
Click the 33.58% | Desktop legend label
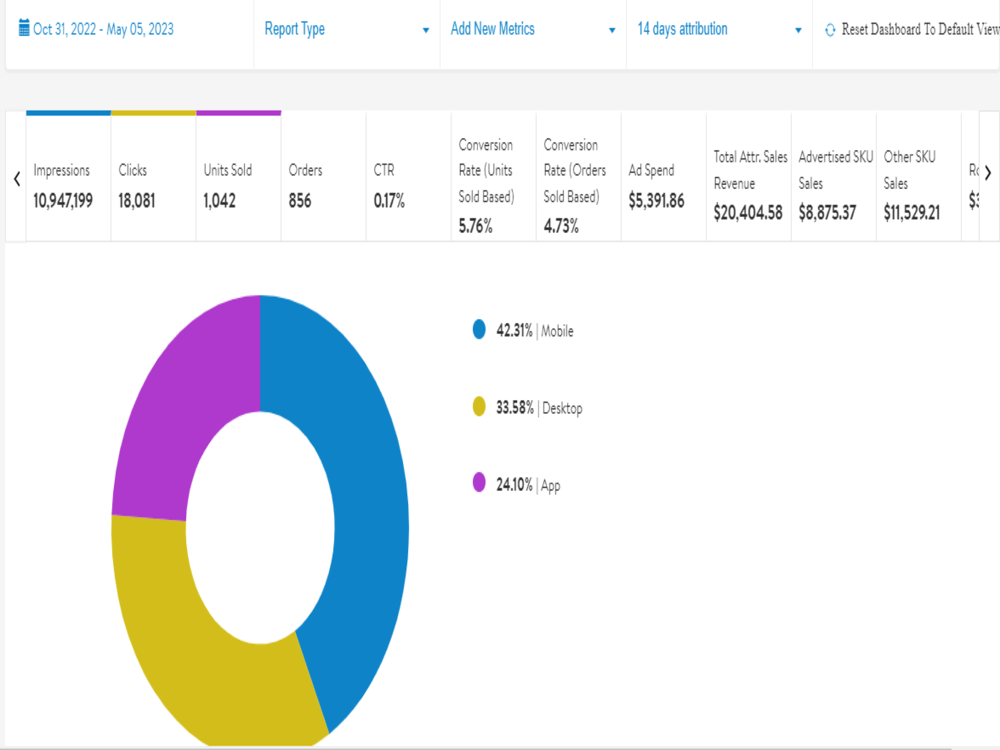(x=539, y=408)
